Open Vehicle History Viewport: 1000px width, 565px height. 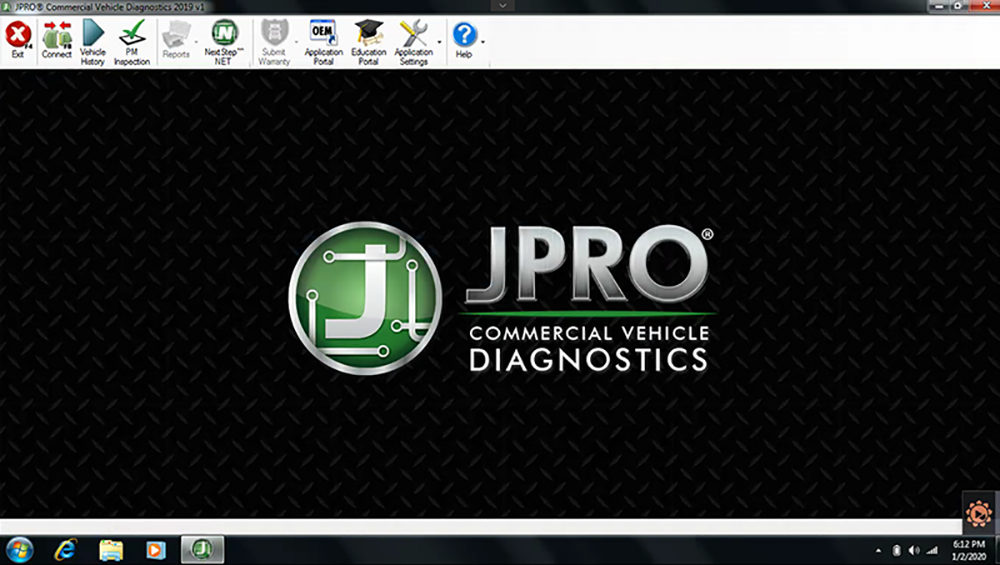click(x=92, y=43)
